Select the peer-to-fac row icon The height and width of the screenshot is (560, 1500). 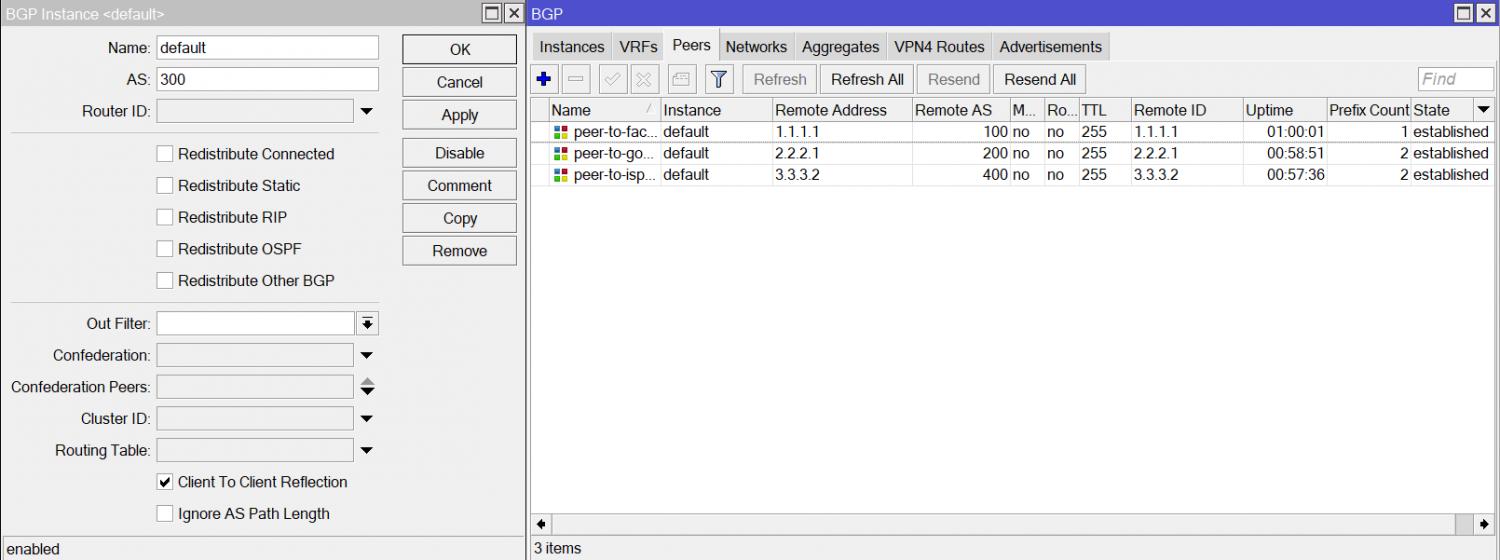click(x=560, y=132)
